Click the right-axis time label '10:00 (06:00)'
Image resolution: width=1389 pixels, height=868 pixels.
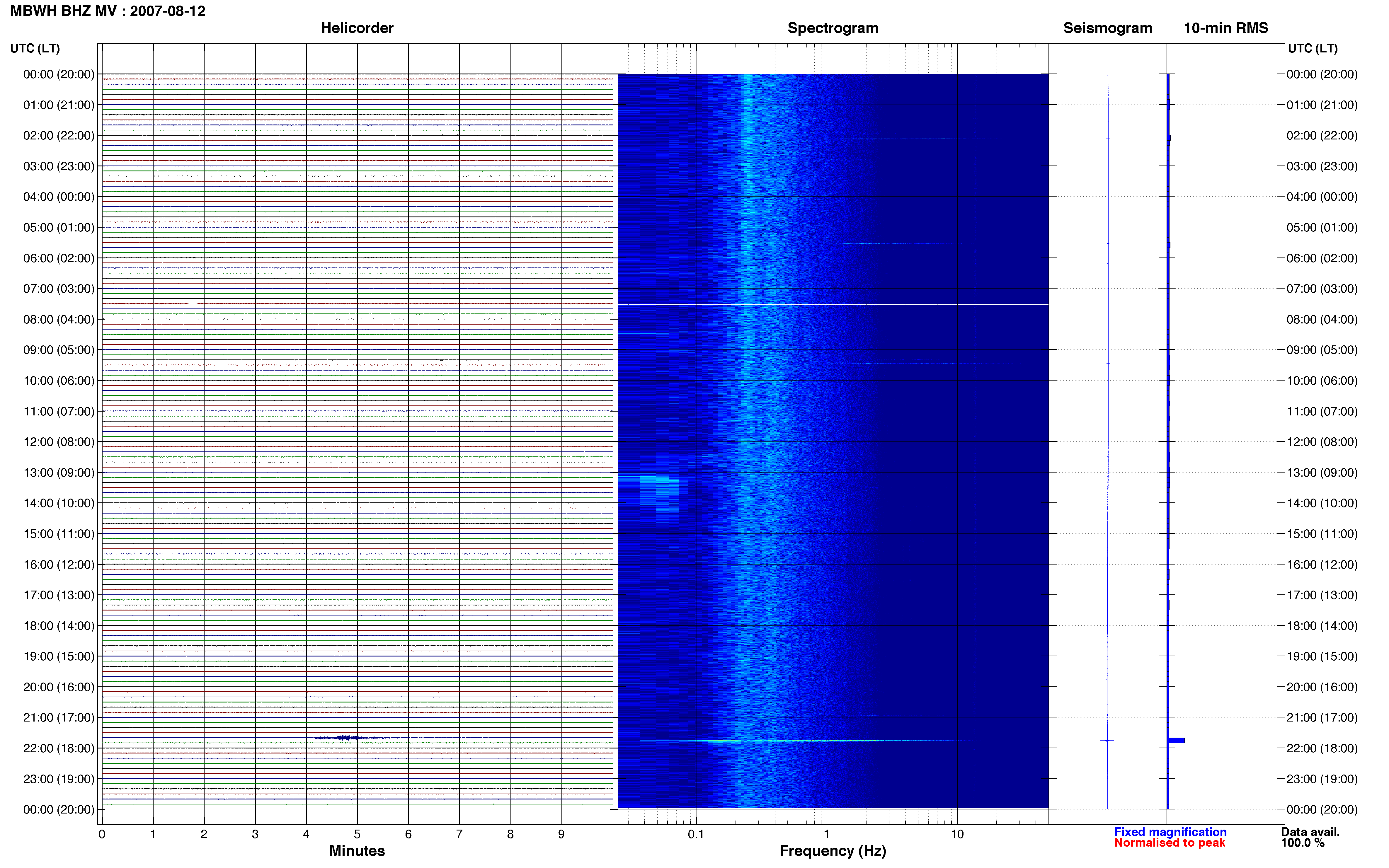(x=1322, y=381)
